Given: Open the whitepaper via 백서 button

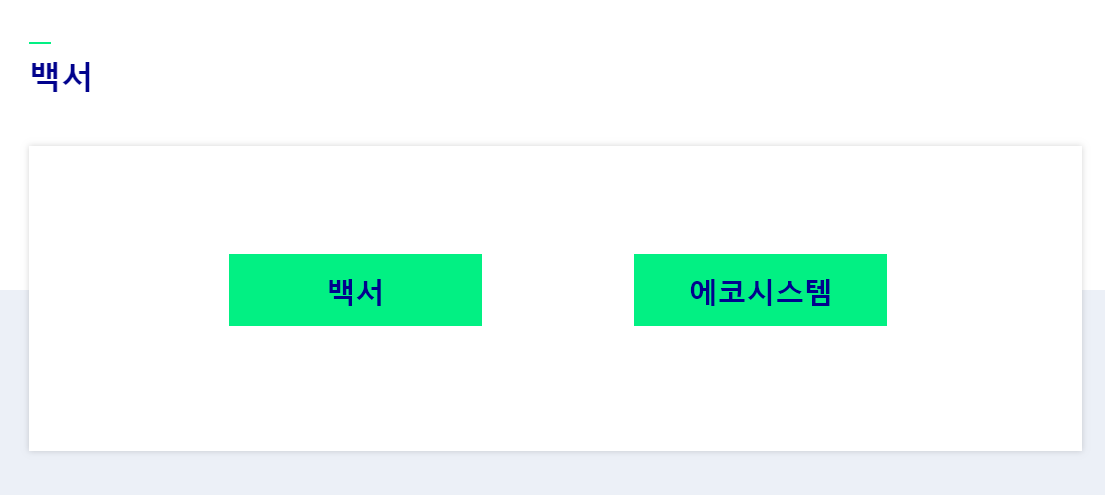Looking at the screenshot, I should (355, 290).
